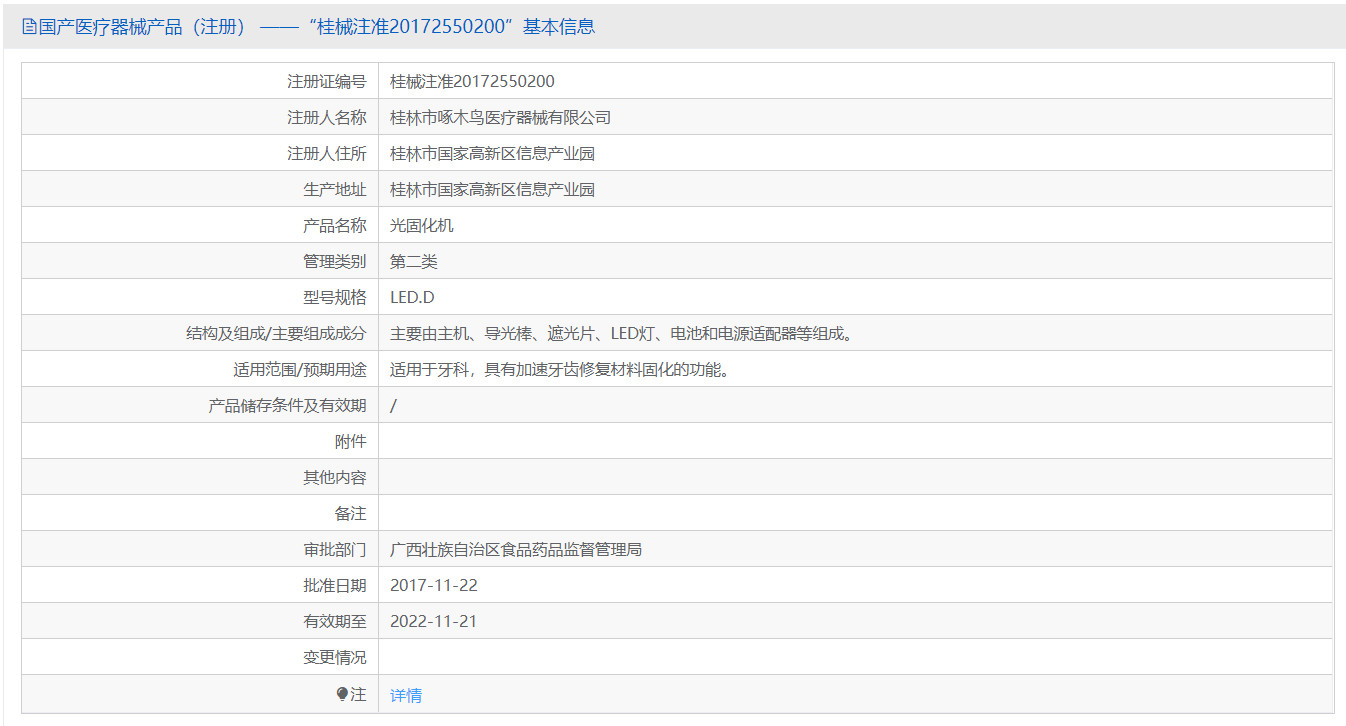Open the 详情 link in the 注 row
1346x726 pixels.
pos(406,695)
